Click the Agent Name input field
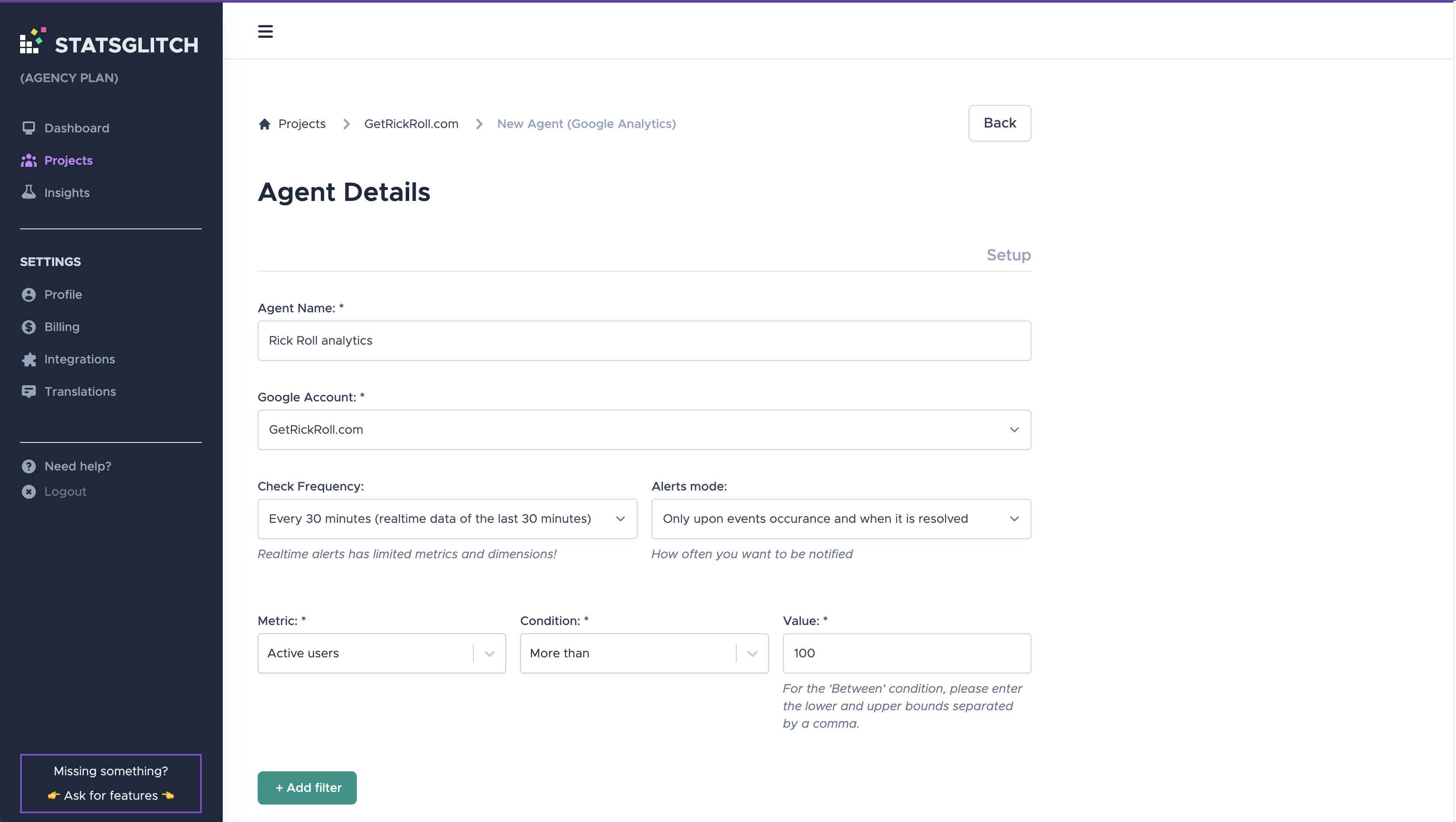The height and width of the screenshot is (822, 1456). tap(644, 341)
